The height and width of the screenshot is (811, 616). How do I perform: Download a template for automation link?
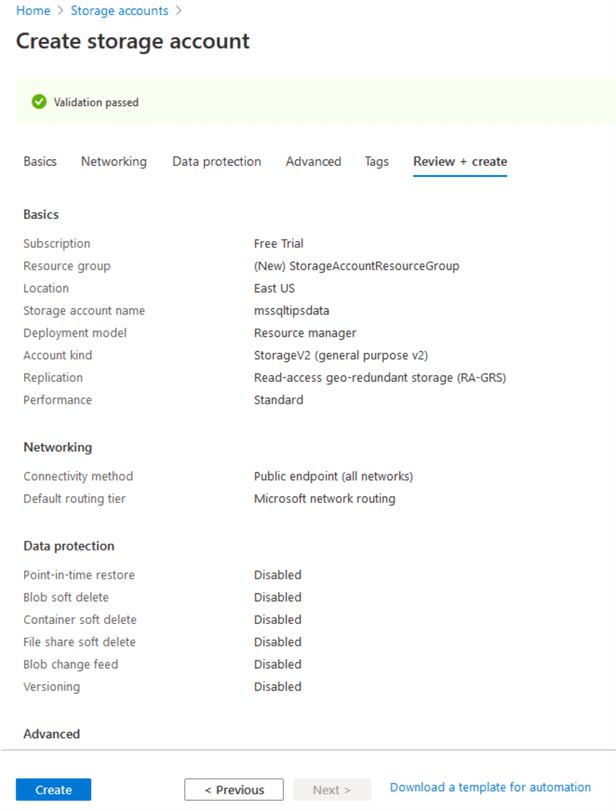(490, 788)
